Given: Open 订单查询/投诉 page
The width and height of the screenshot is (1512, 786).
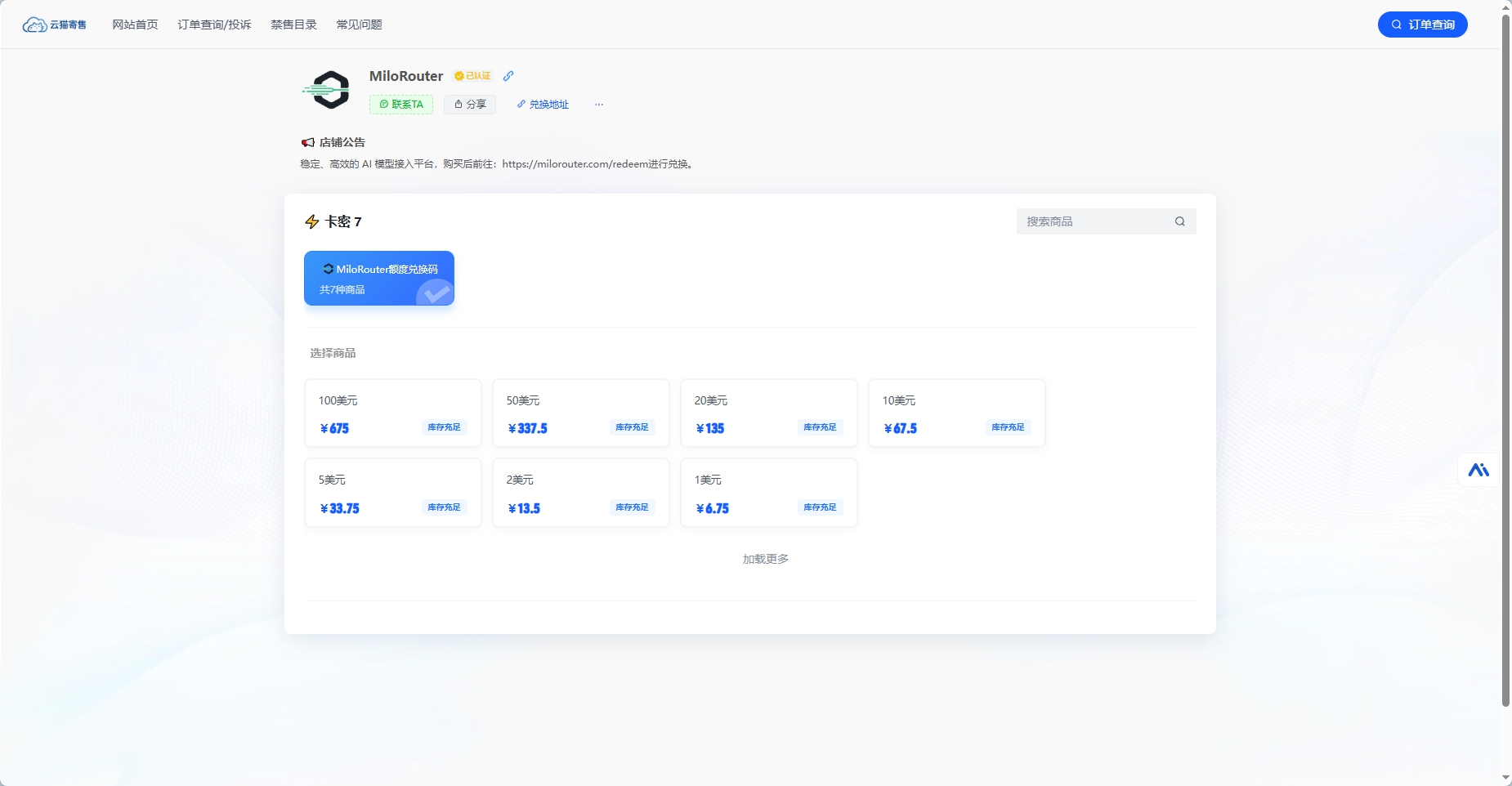Looking at the screenshot, I should [x=214, y=25].
